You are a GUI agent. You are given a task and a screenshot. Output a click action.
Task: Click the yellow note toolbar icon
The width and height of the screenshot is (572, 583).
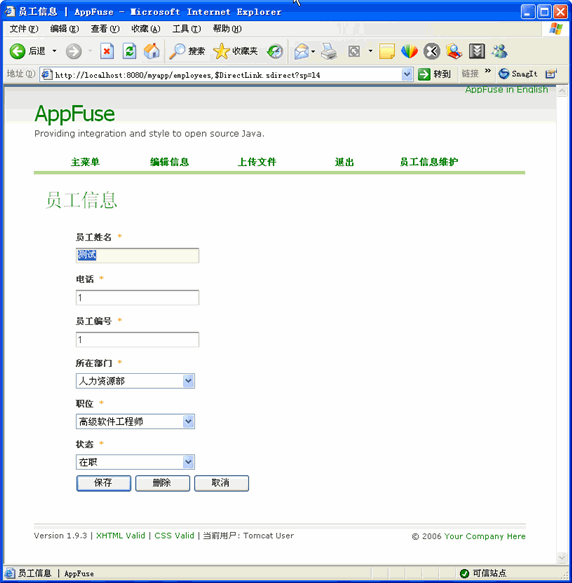coord(387,51)
